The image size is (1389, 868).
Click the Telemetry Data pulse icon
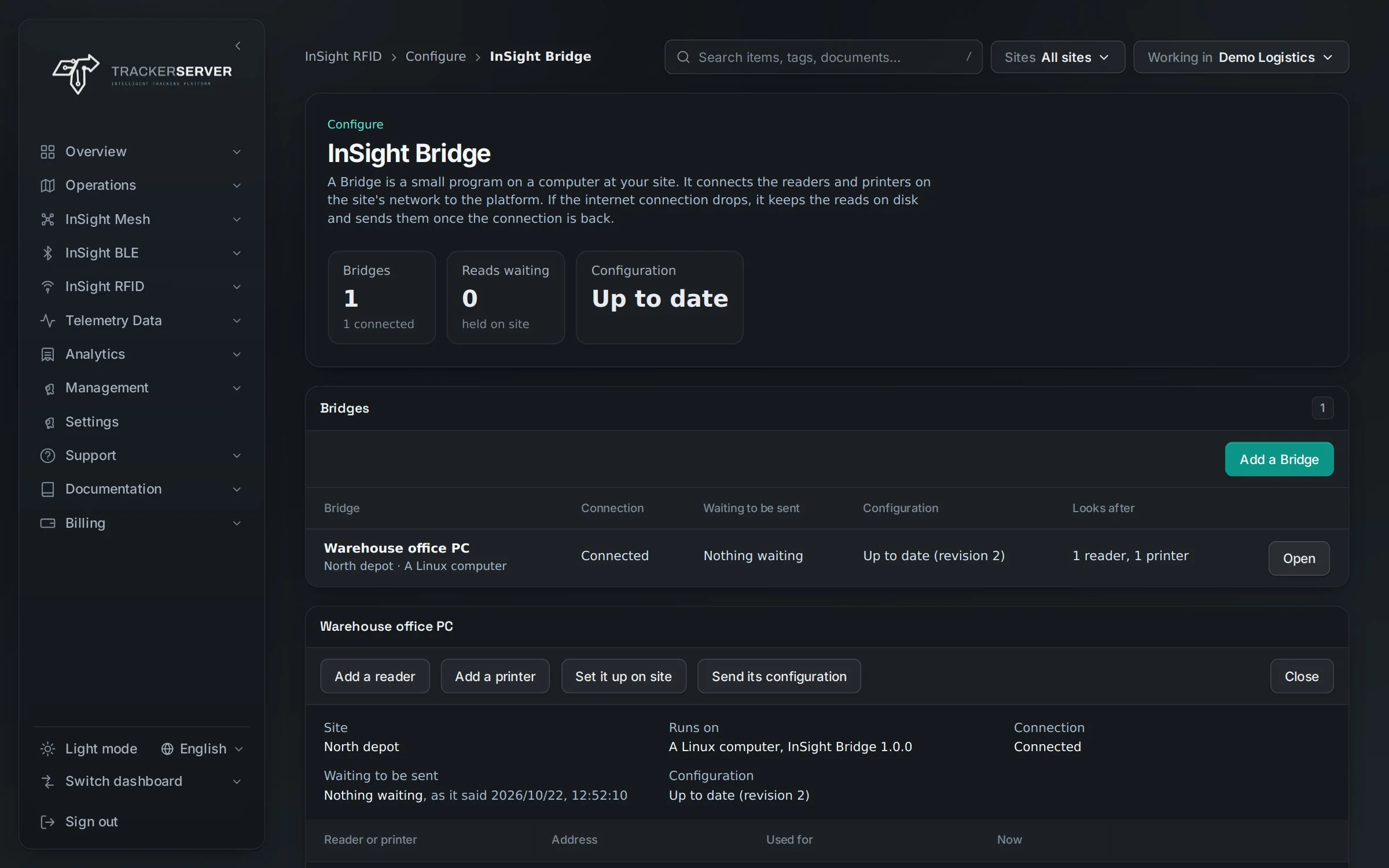(x=47, y=321)
